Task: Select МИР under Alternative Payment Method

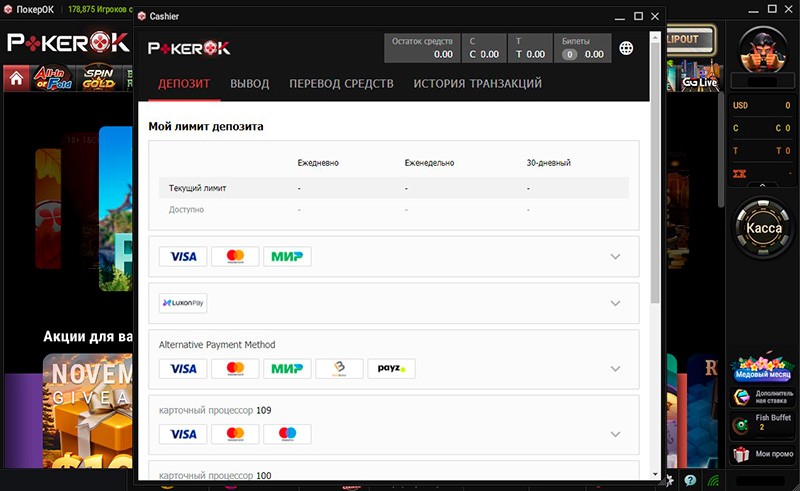Action: [287, 369]
